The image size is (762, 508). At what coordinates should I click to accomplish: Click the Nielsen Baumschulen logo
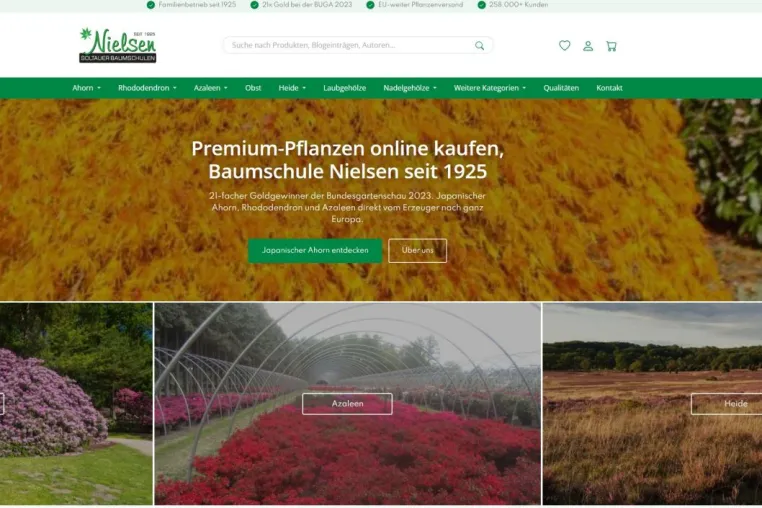click(x=118, y=45)
